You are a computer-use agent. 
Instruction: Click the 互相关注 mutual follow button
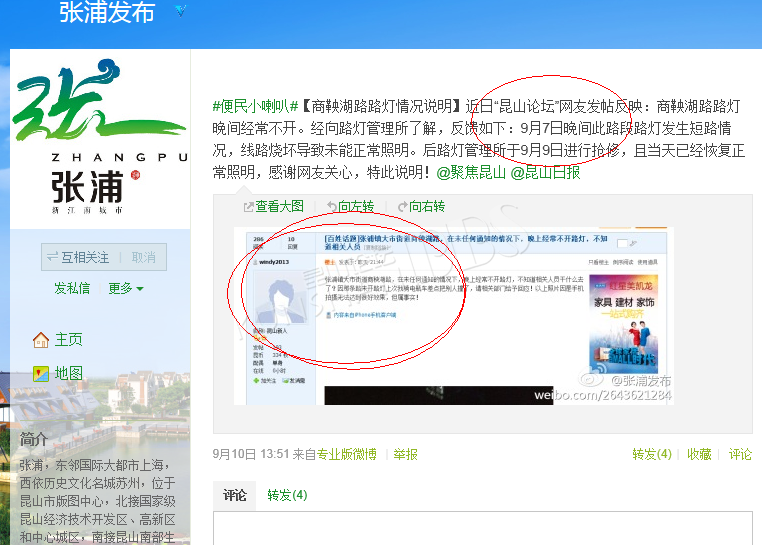[x=78, y=257]
